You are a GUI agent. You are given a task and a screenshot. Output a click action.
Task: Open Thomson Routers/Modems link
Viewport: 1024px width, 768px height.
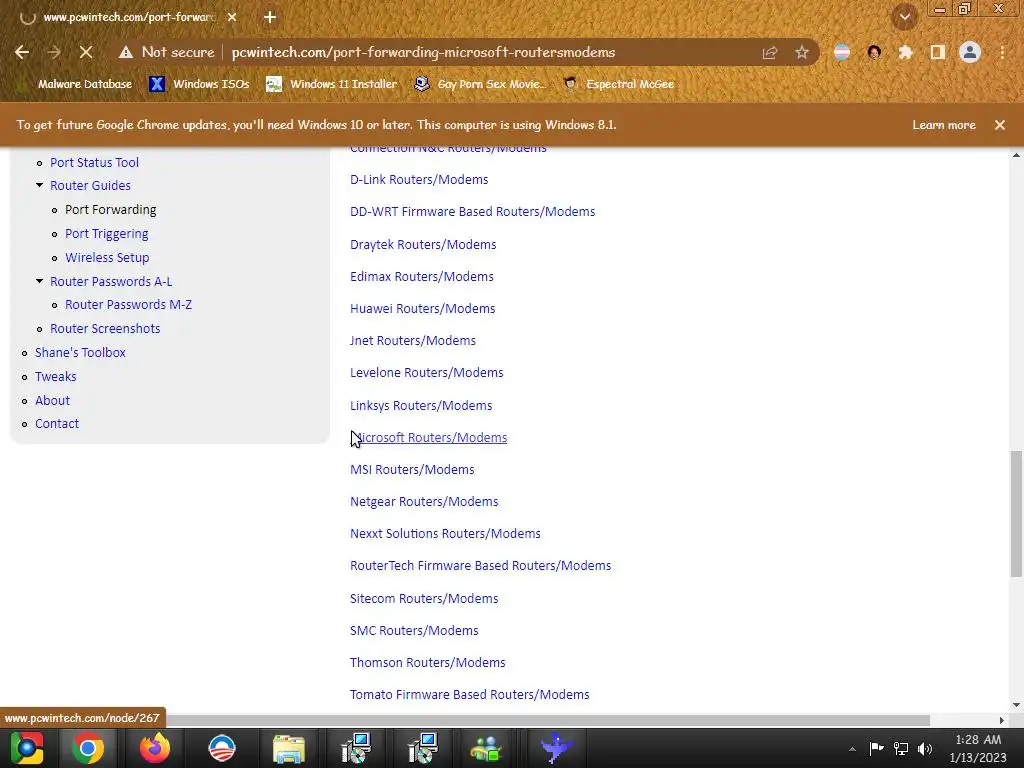click(x=427, y=662)
